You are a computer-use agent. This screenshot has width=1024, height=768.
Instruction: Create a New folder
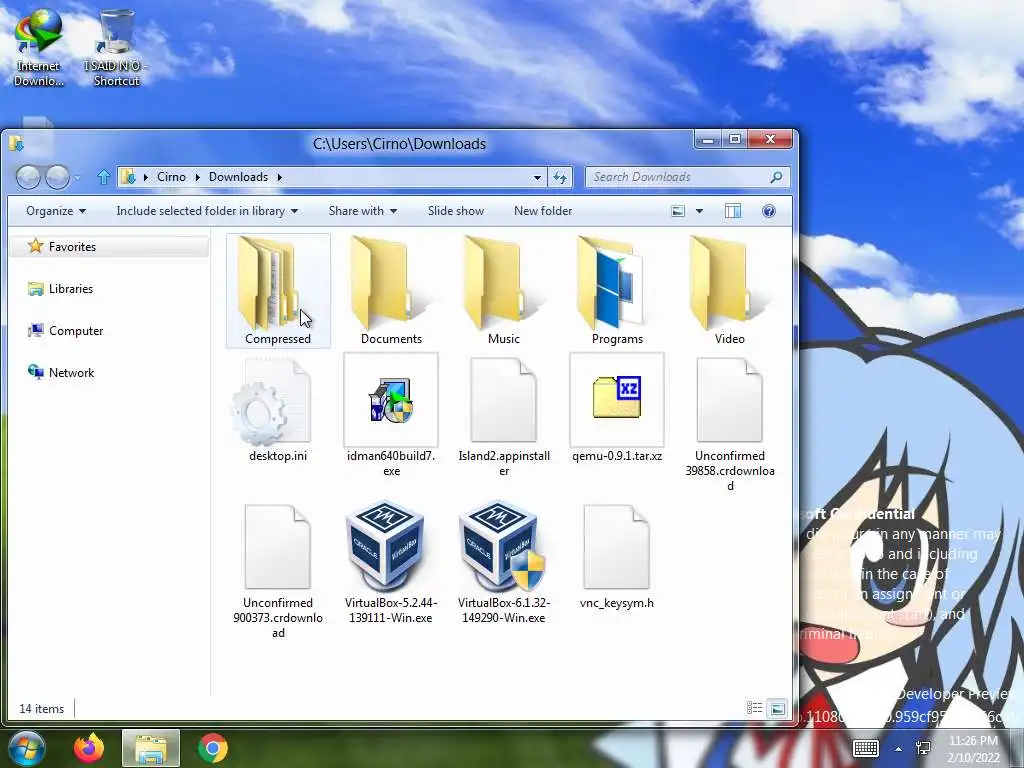tap(543, 211)
